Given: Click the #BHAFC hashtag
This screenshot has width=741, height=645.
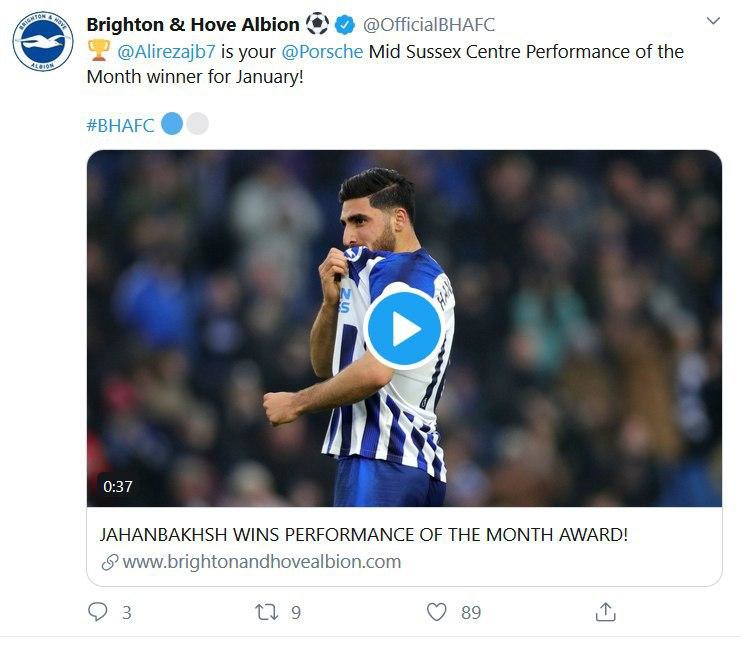Looking at the screenshot, I should pyautogui.click(x=120, y=125).
